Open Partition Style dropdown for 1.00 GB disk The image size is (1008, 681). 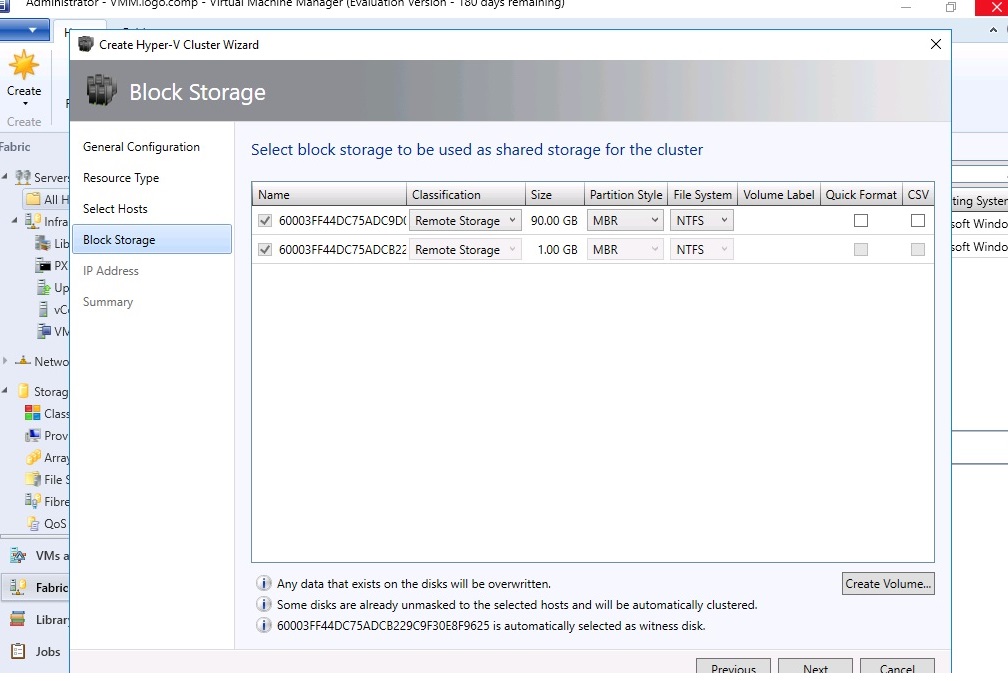(x=625, y=250)
